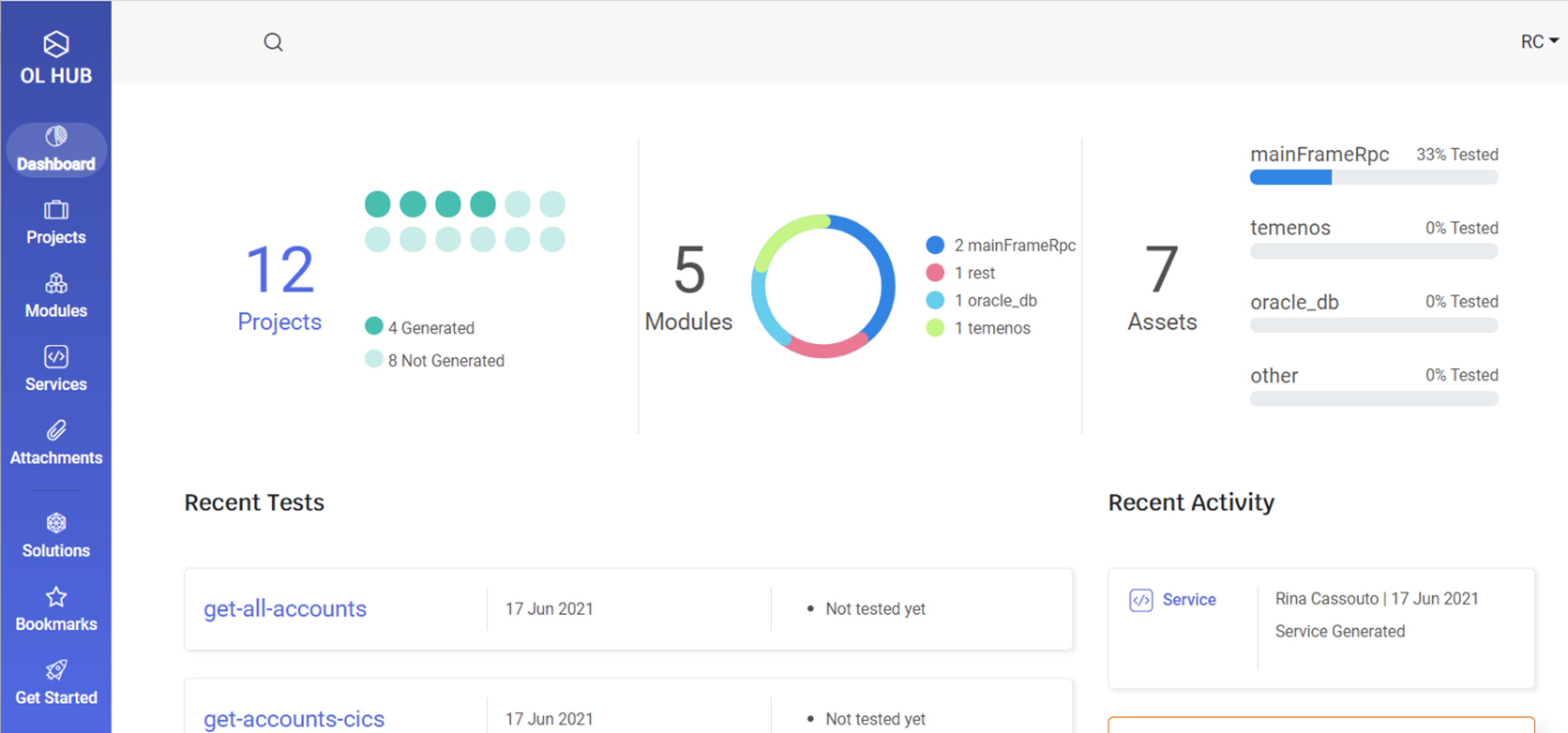Click mainFrameRpc tested progress bar
This screenshot has height=733, width=1568.
point(1373,178)
